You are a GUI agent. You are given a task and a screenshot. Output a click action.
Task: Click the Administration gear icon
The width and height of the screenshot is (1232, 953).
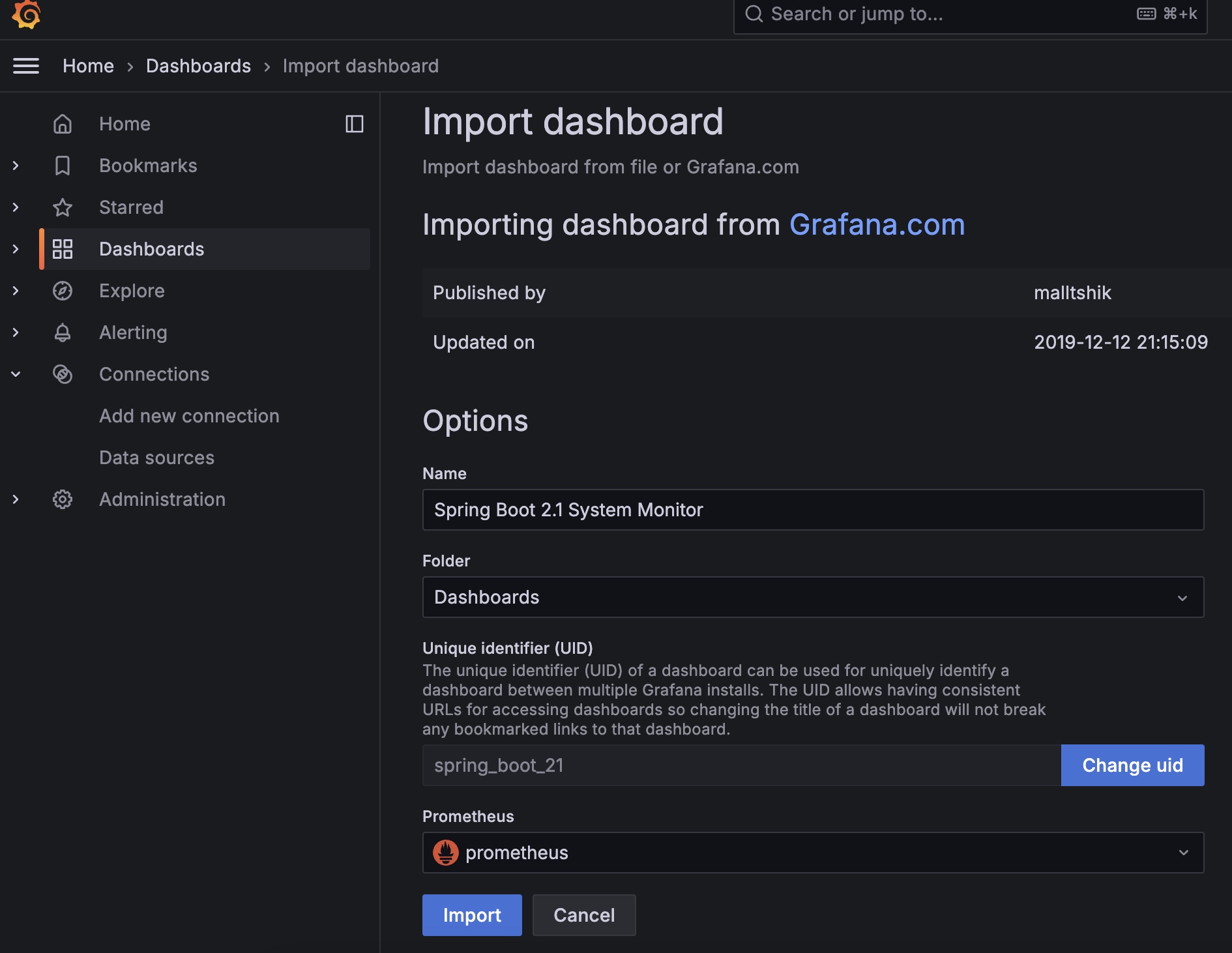[x=63, y=499]
